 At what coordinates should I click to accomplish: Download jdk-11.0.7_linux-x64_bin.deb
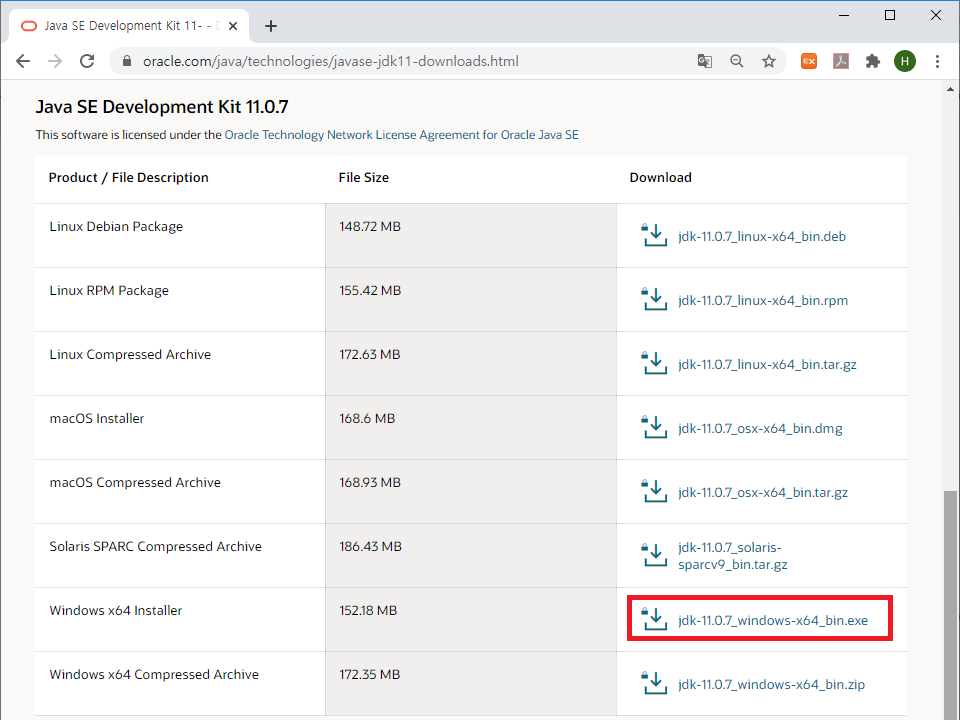point(762,236)
